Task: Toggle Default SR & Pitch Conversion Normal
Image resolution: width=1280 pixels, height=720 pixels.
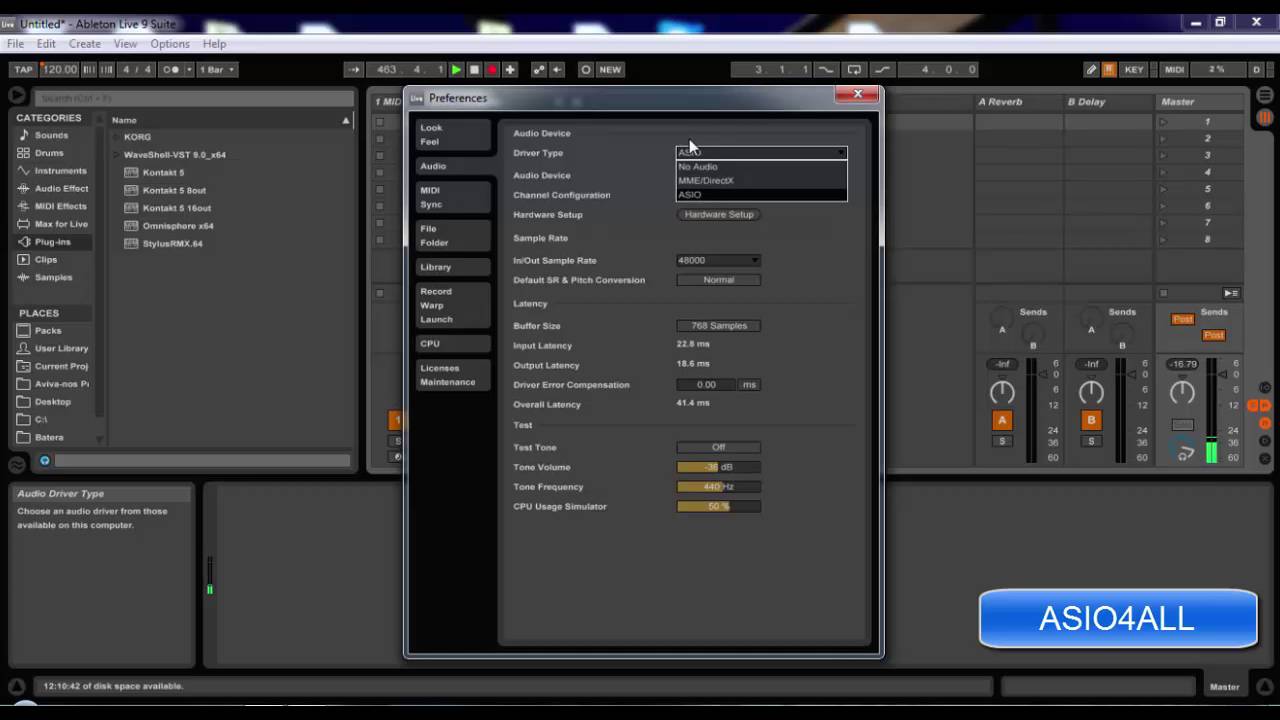Action: (x=719, y=280)
